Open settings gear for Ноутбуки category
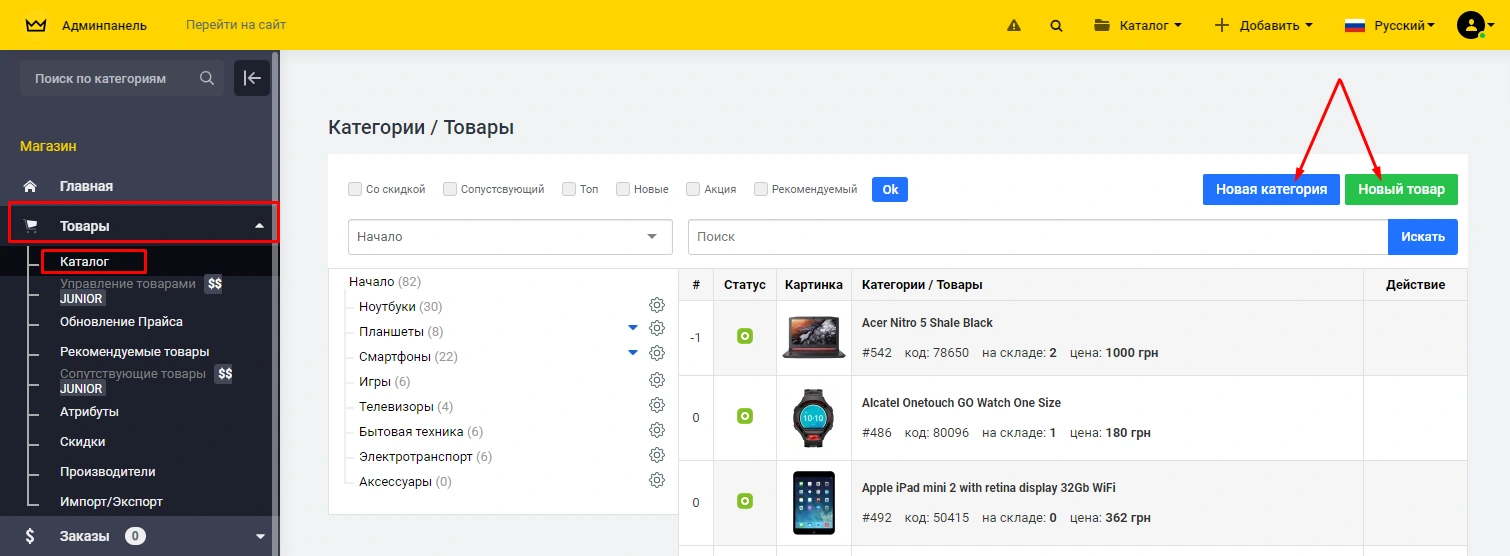Image resolution: width=1510 pixels, height=556 pixels. pyautogui.click(x=657, y=305)
